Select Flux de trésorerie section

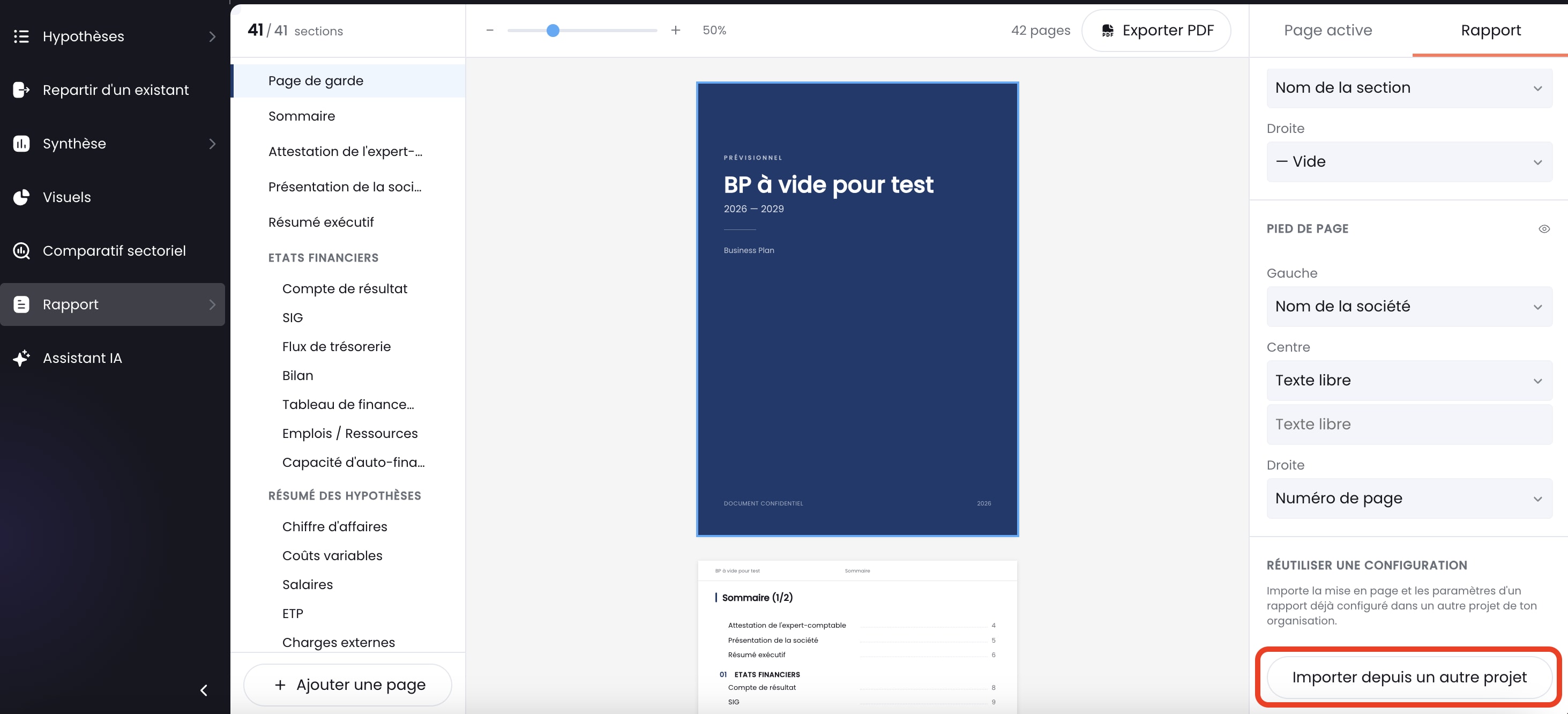pos(349,347)
